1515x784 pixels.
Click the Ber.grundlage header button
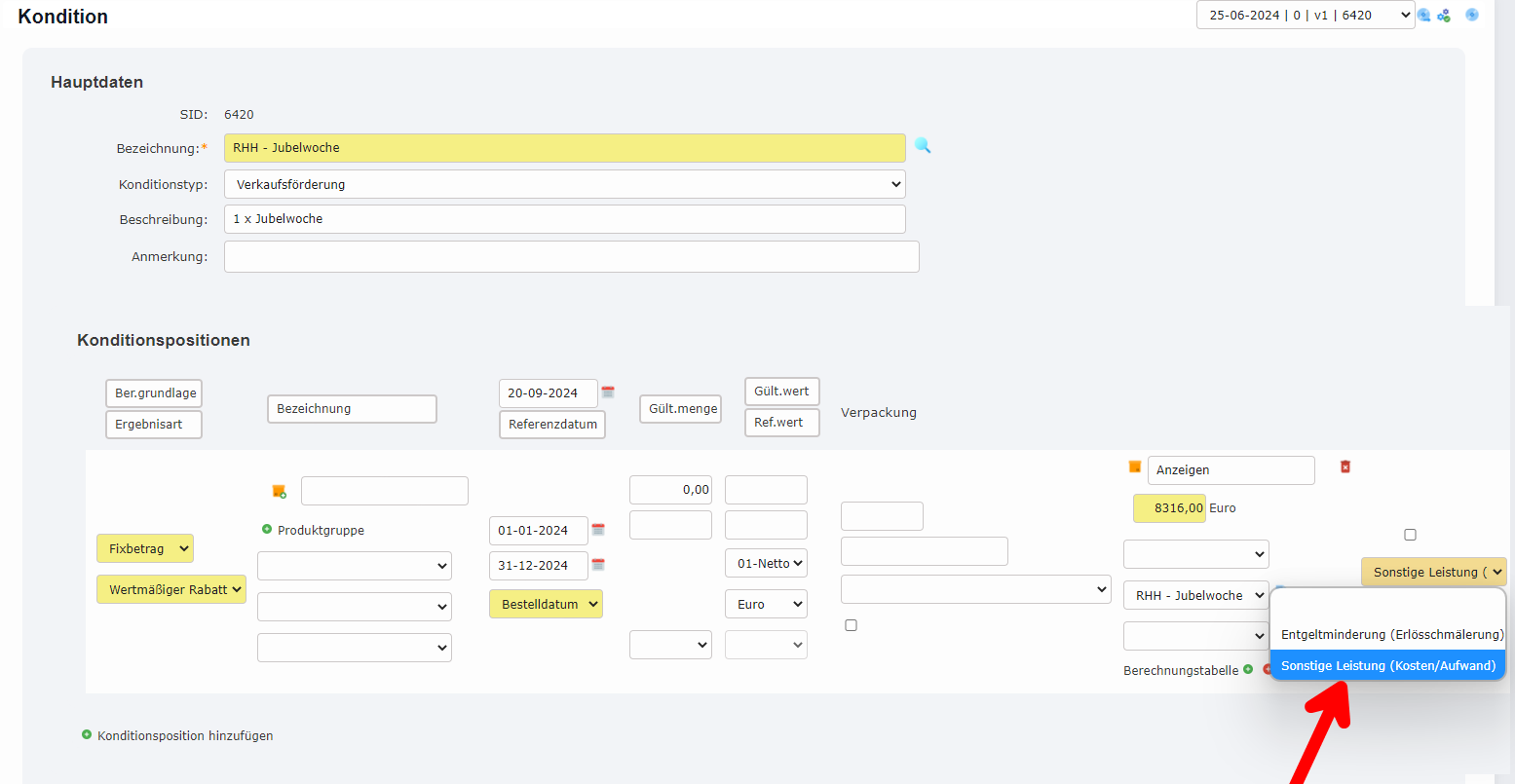[154, 393]
